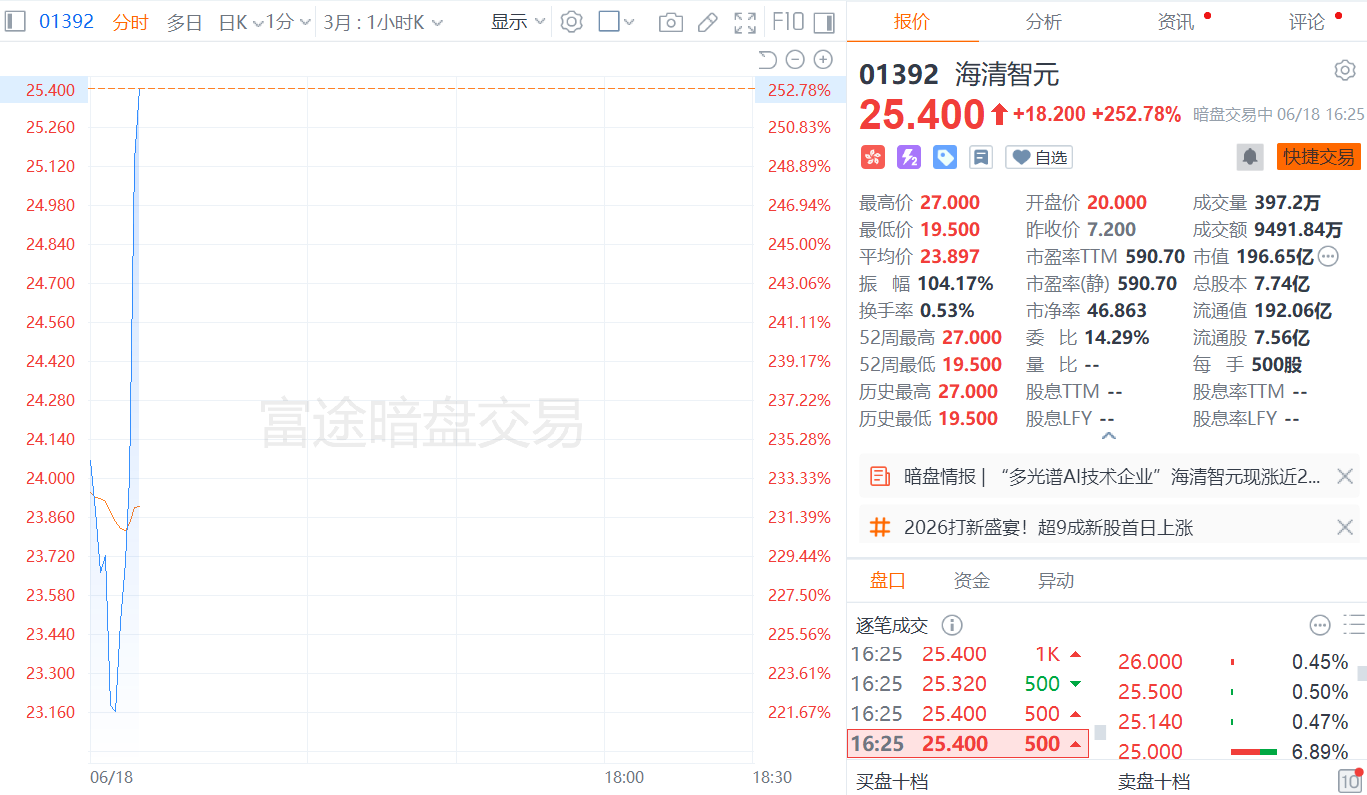The image size is (1367, 795).
Task: Open the chart layout square dropdown
Action: pos(616,22)
